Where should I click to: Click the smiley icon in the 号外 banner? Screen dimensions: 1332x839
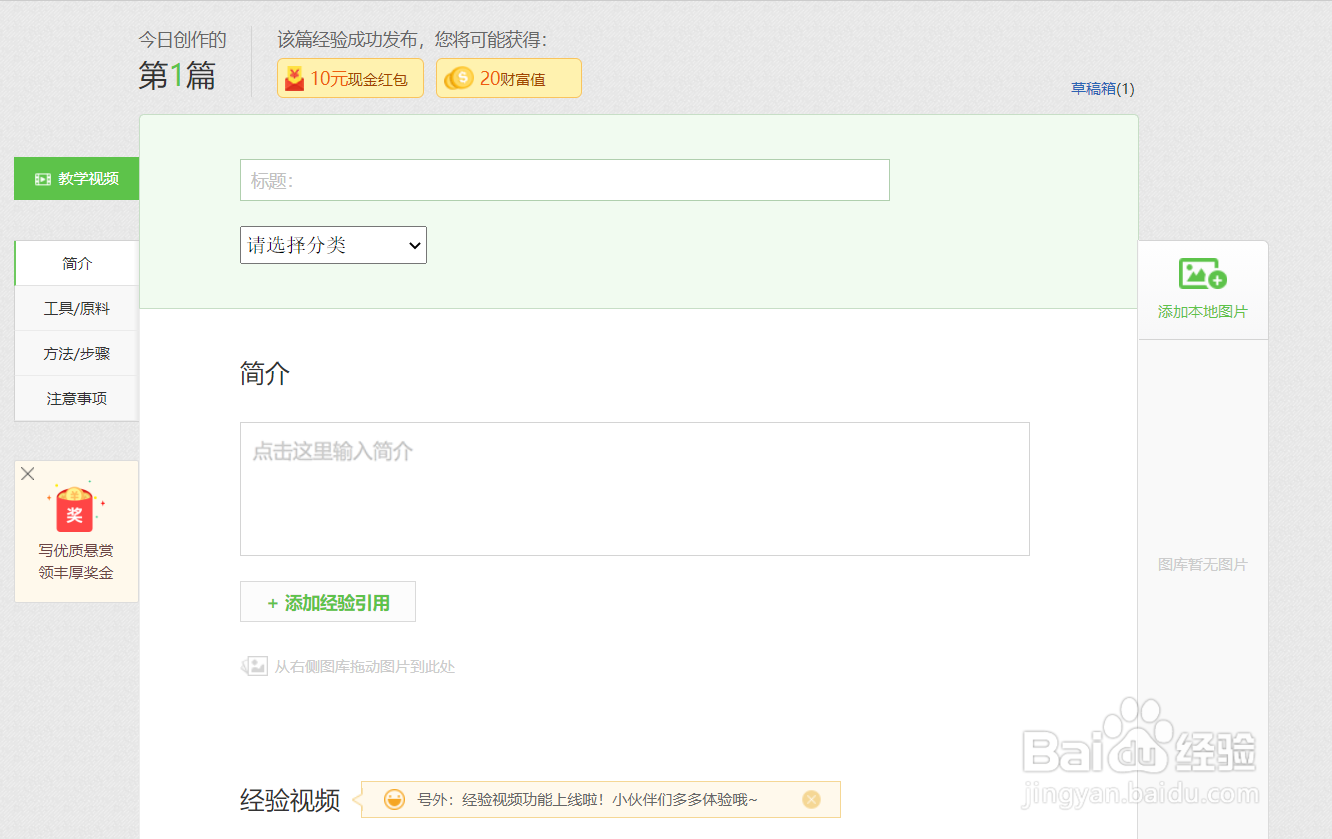click(392, 799)
